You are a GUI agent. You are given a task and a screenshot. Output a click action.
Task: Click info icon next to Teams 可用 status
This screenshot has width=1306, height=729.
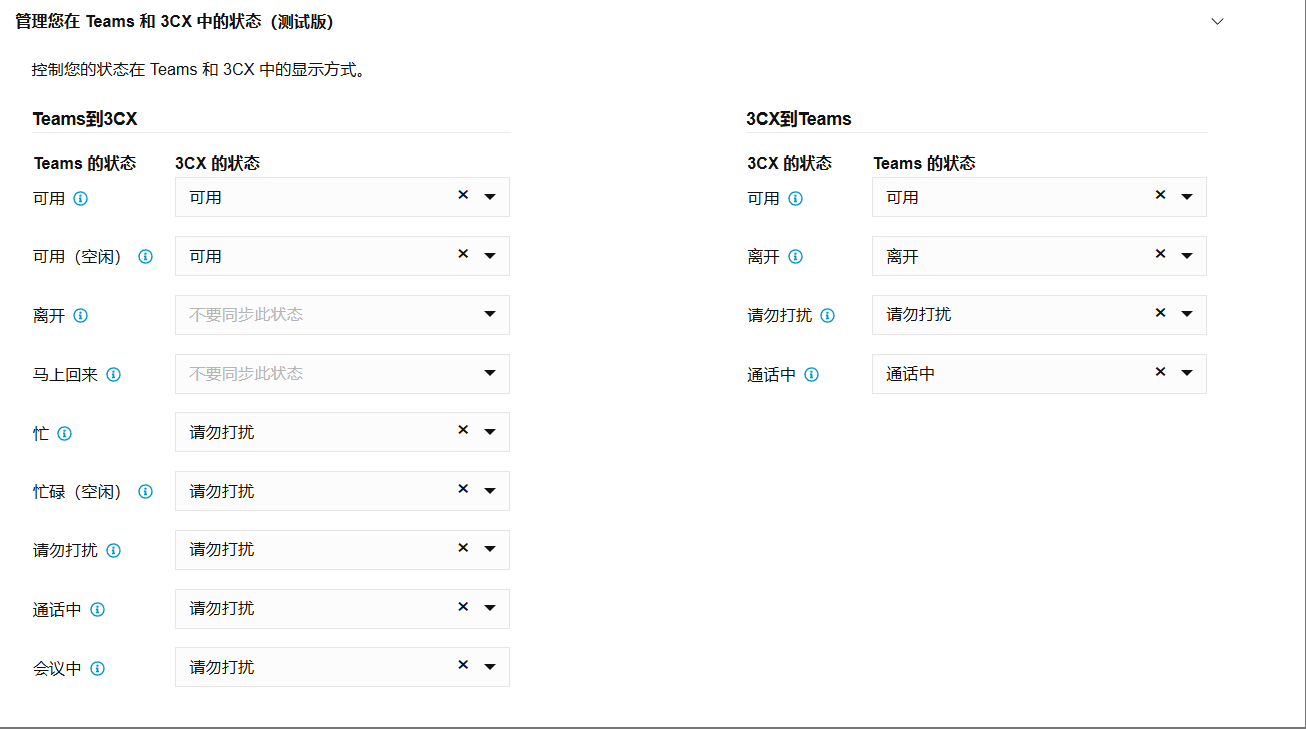[x=81, y=198]
